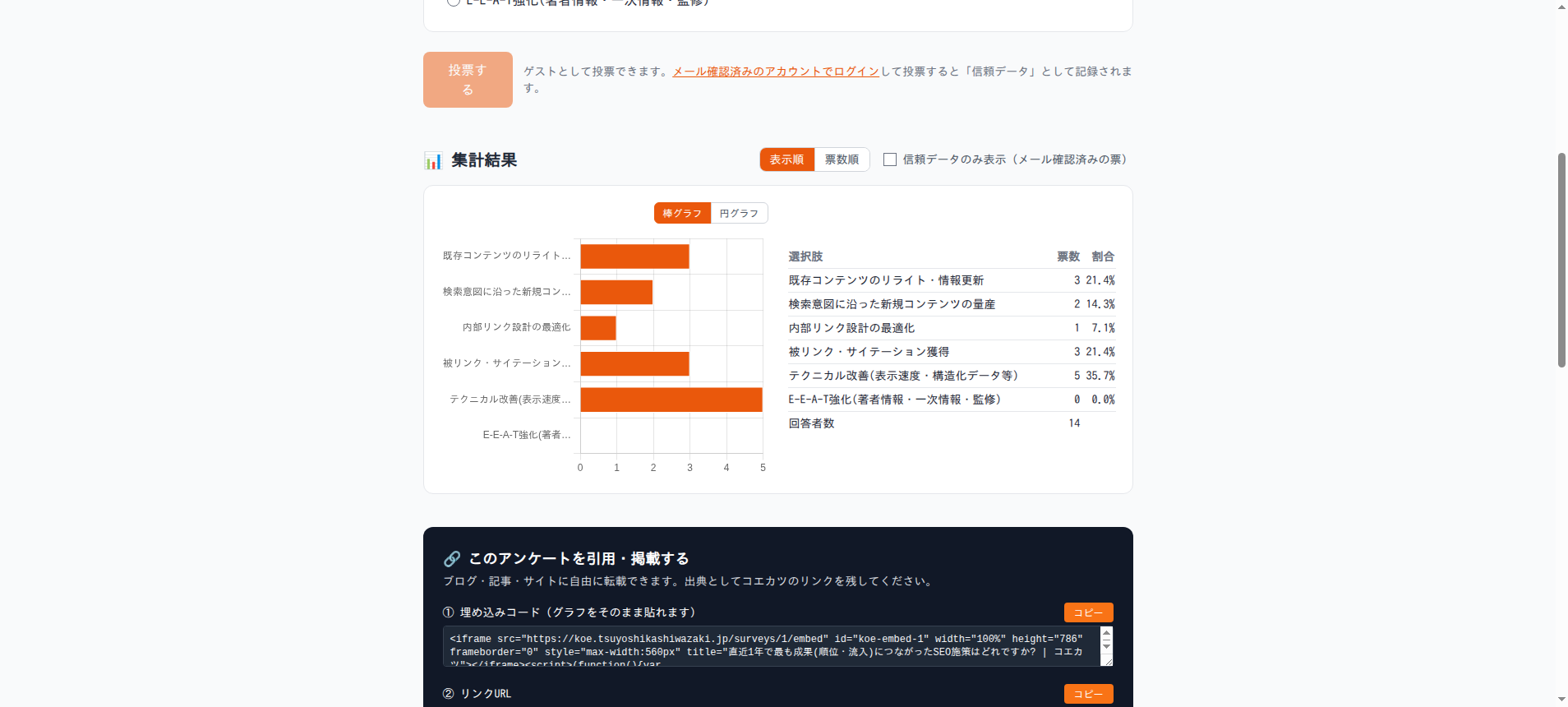
Task: Click the 7.1% percentage value
Action: pyautogui.click(x=1103, y=328)
